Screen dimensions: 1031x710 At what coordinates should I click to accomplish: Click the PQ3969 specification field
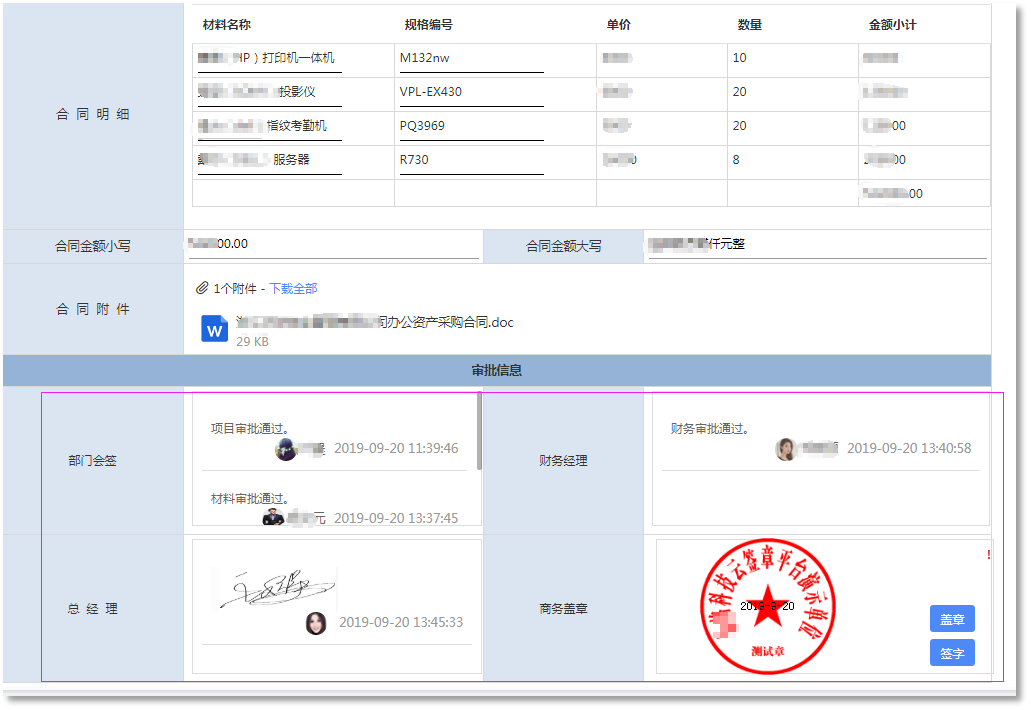tap(470, 126)
